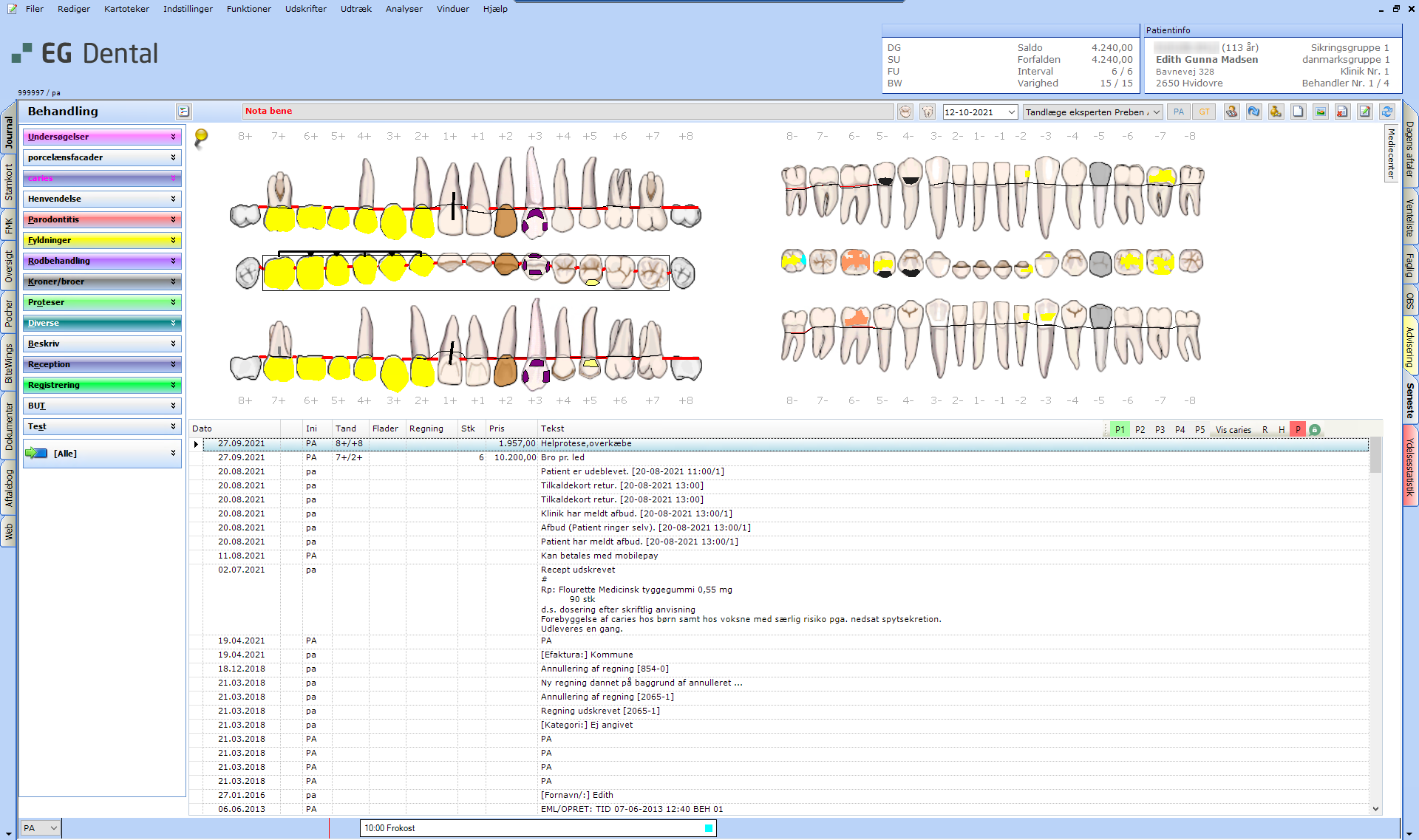Toggle the H filter button
1419x840 pixels.
[1282, 430]
